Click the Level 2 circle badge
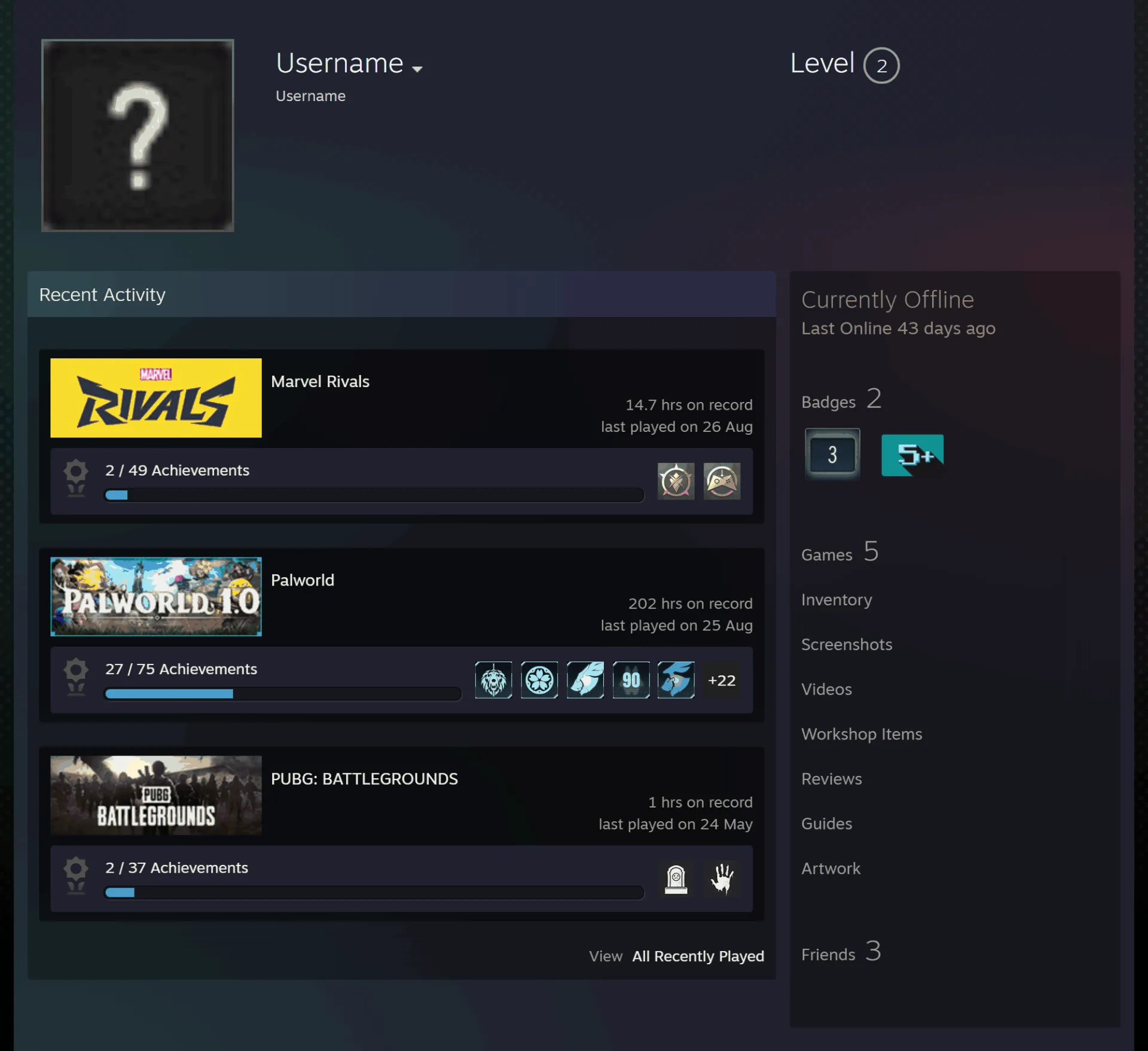The width and height of the screenshot is (1148, 1051). coord(881,65)
